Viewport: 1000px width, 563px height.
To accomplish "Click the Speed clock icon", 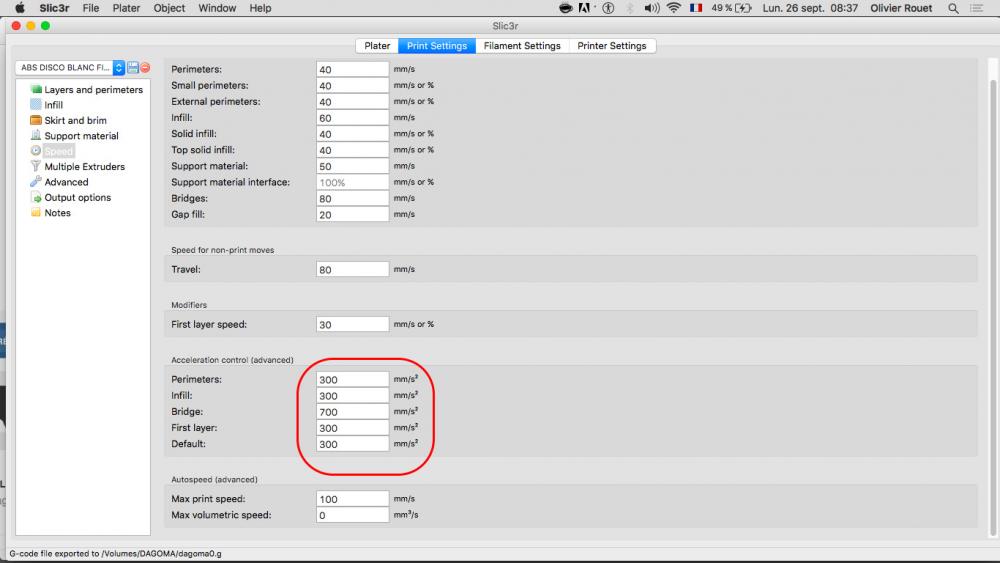I will [x=36, y=150].
